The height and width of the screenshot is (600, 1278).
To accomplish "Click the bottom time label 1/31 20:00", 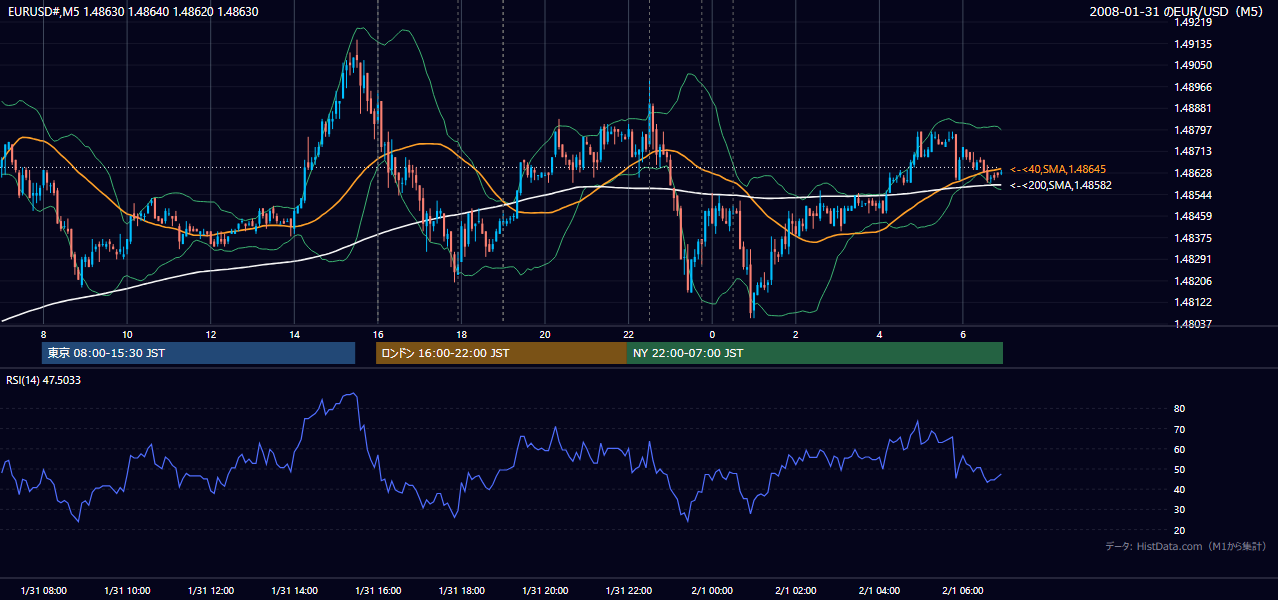I will [545, 591].
